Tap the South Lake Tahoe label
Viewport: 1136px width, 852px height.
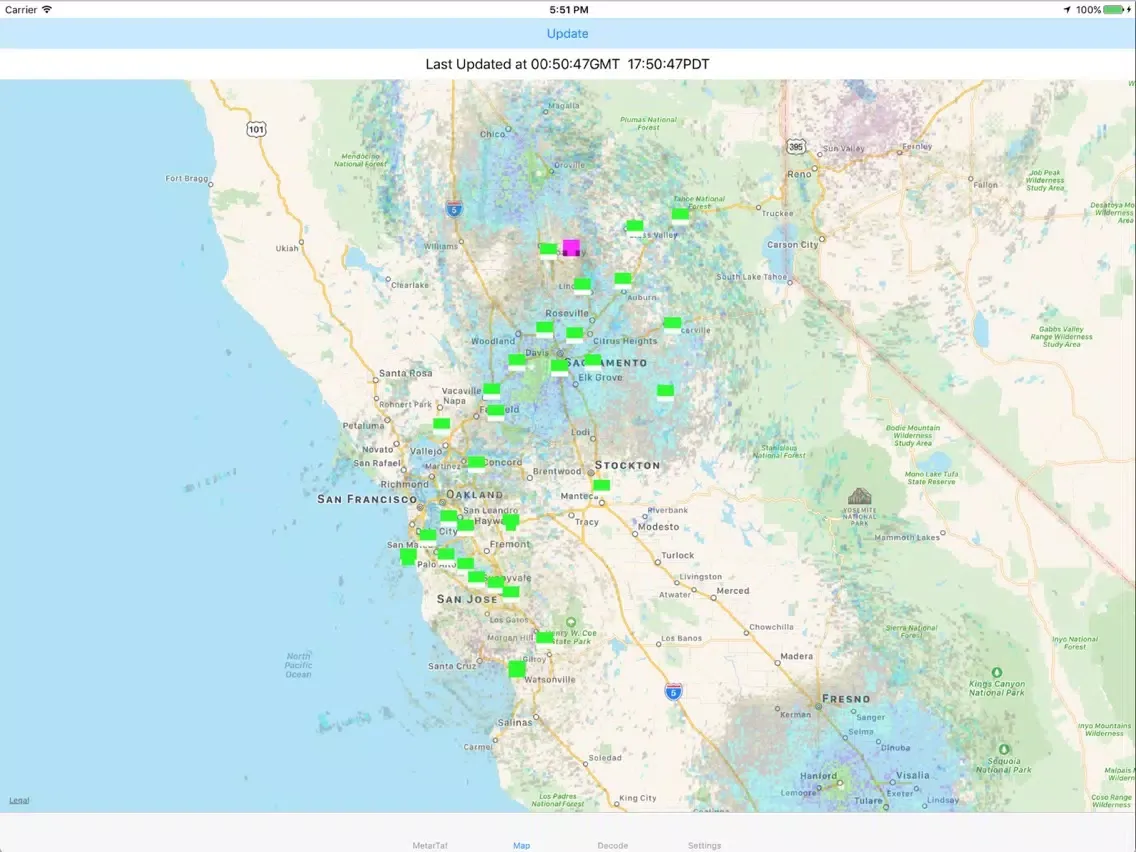pos(751,277)
